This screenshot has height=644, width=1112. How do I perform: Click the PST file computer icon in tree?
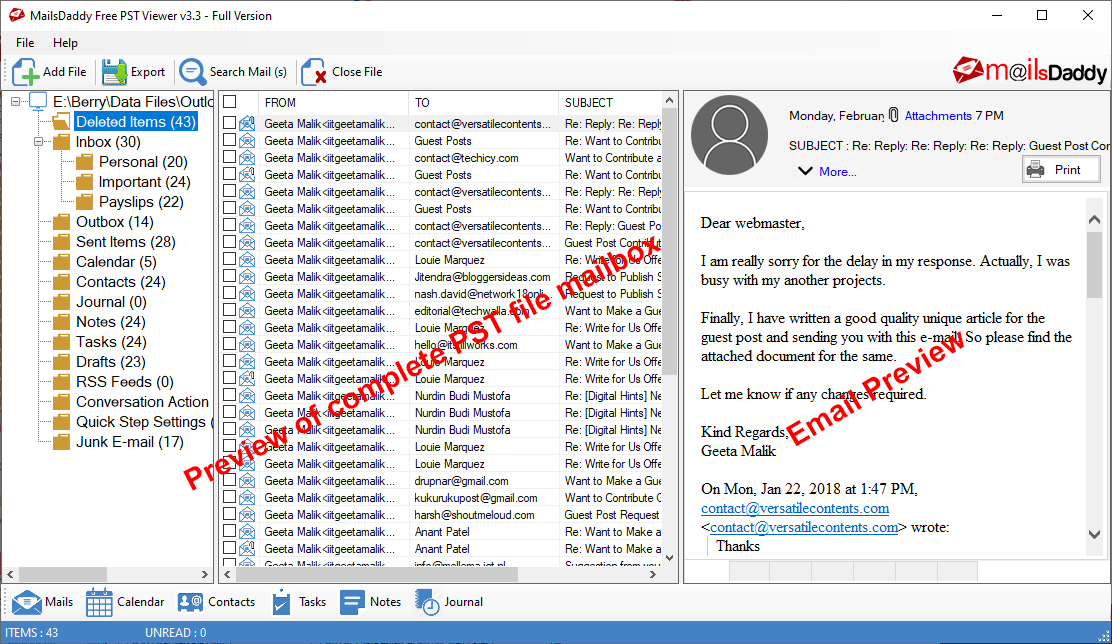38,101
